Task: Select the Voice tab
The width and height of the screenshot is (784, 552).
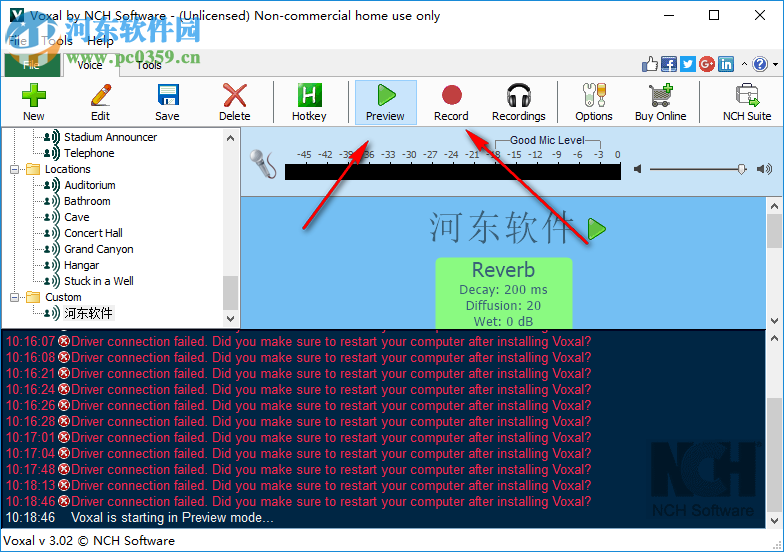Action: 90,65
